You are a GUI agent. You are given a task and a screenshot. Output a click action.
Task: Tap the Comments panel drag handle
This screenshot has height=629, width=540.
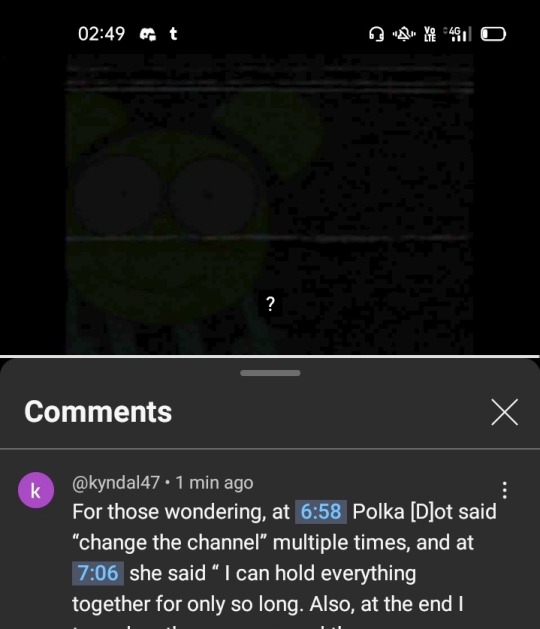point(270,373)
